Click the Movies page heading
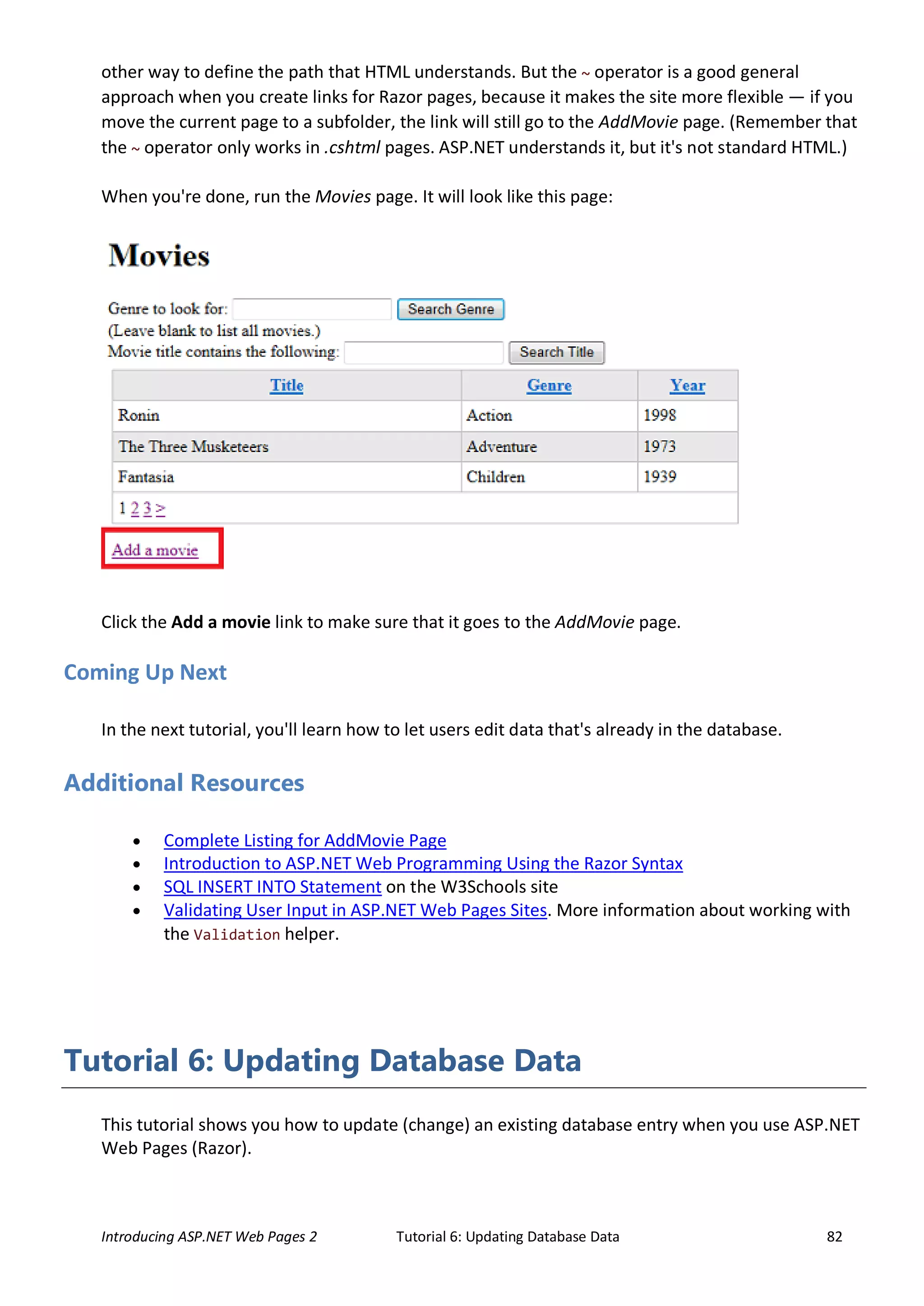924x1306 pixels. (159, 255)
